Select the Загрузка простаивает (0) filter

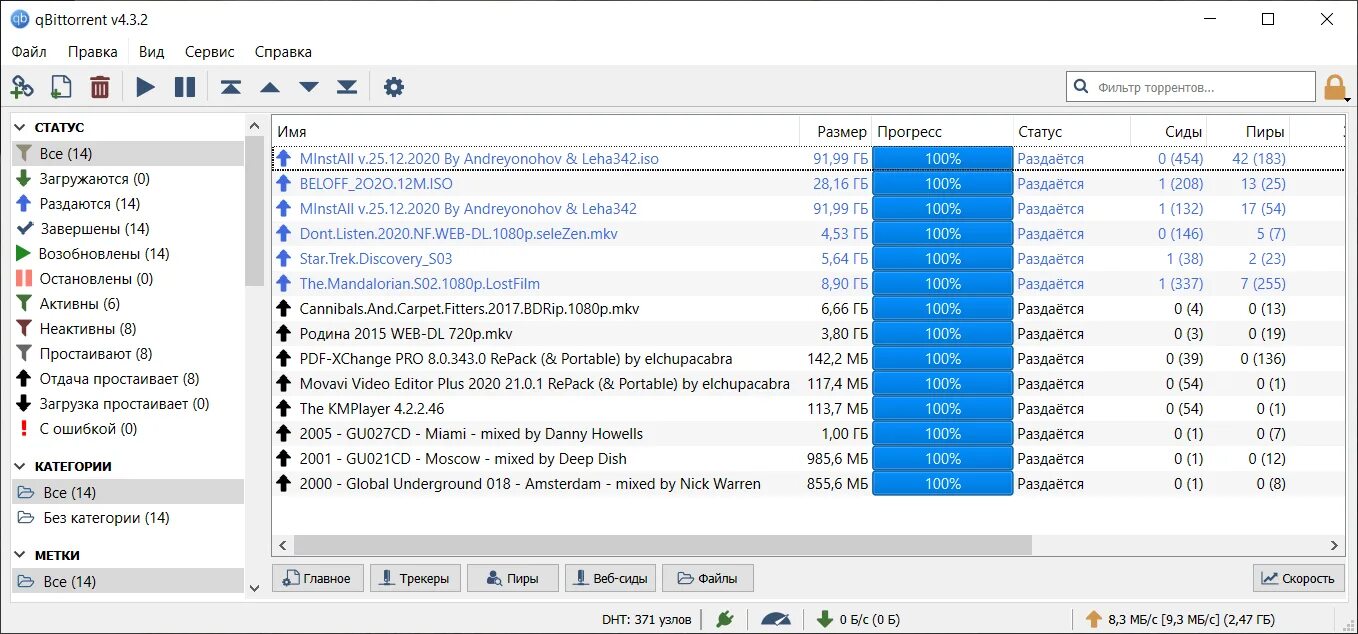(x=127, y=404)
